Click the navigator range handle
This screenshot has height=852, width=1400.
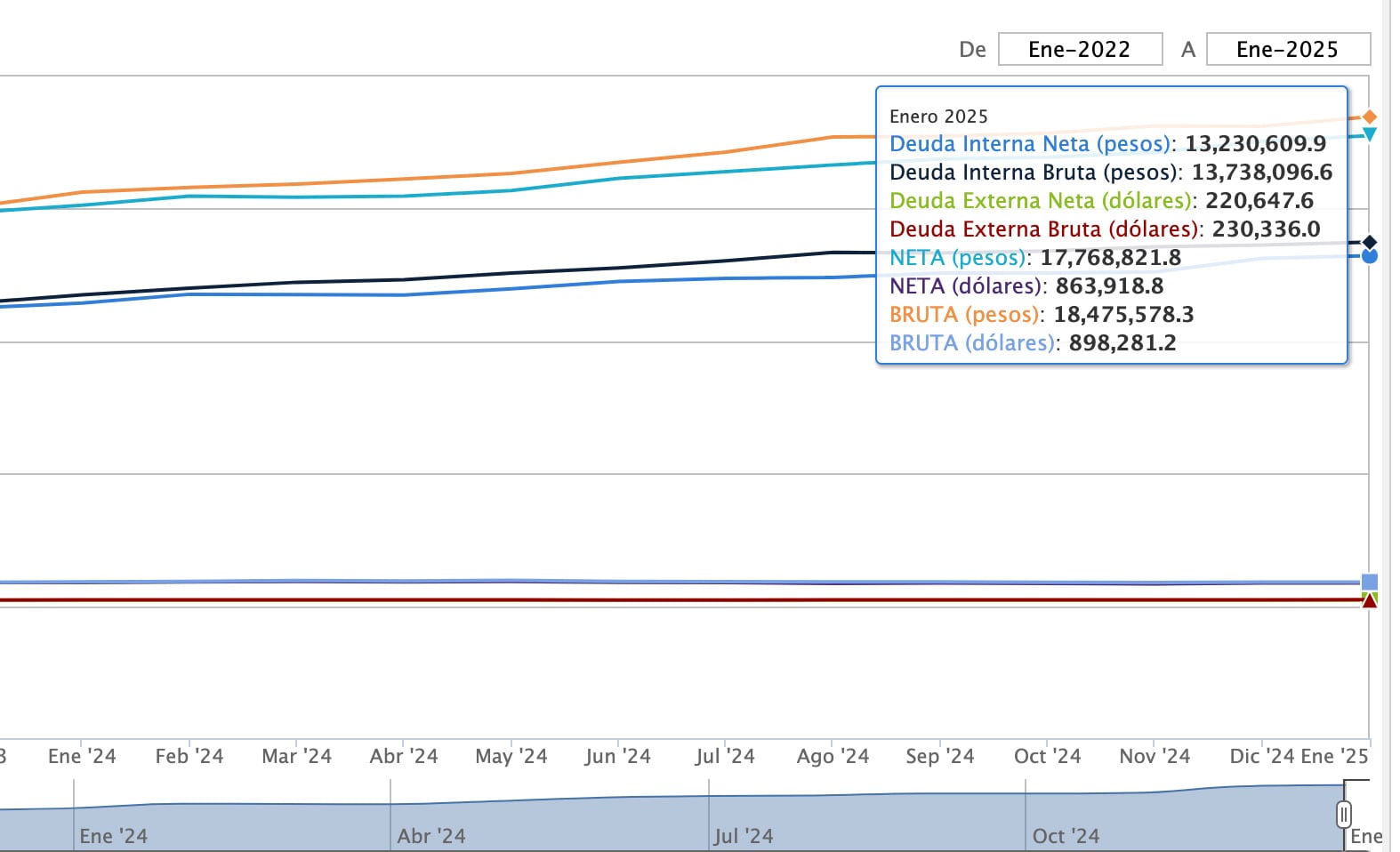point(1344,814)
